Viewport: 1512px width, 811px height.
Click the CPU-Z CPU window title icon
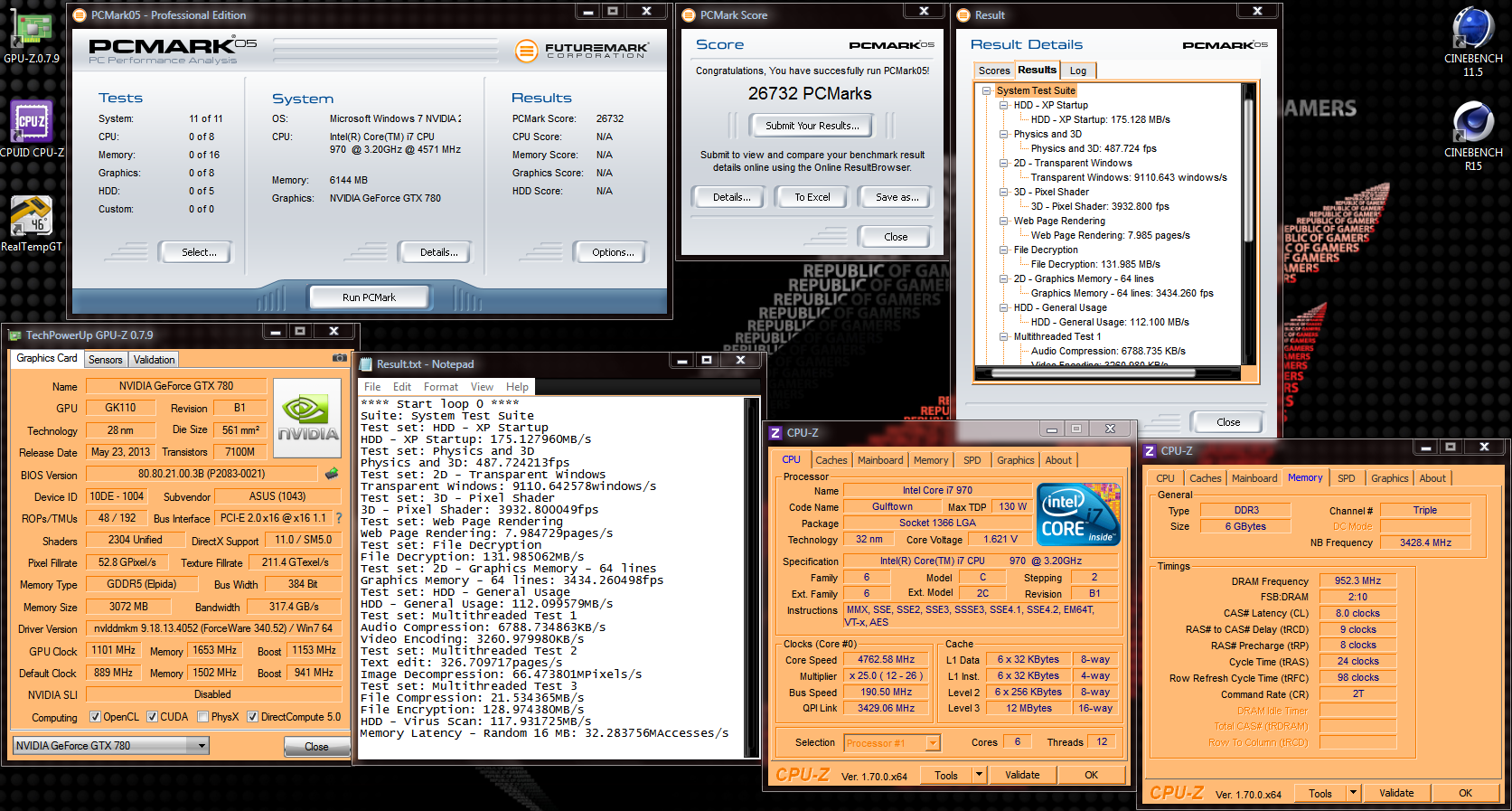pyautogui.click(x=775, y=432)
